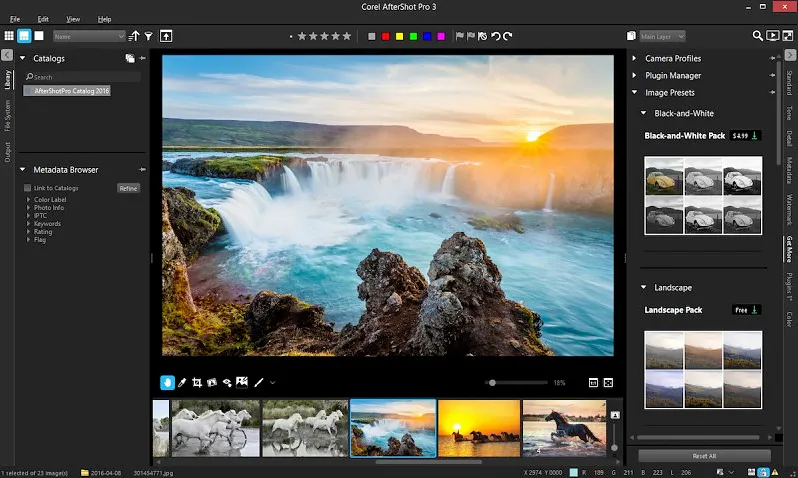The image size is (798, 478).
Task: Click the Refine button
Action: coord(128,188)
